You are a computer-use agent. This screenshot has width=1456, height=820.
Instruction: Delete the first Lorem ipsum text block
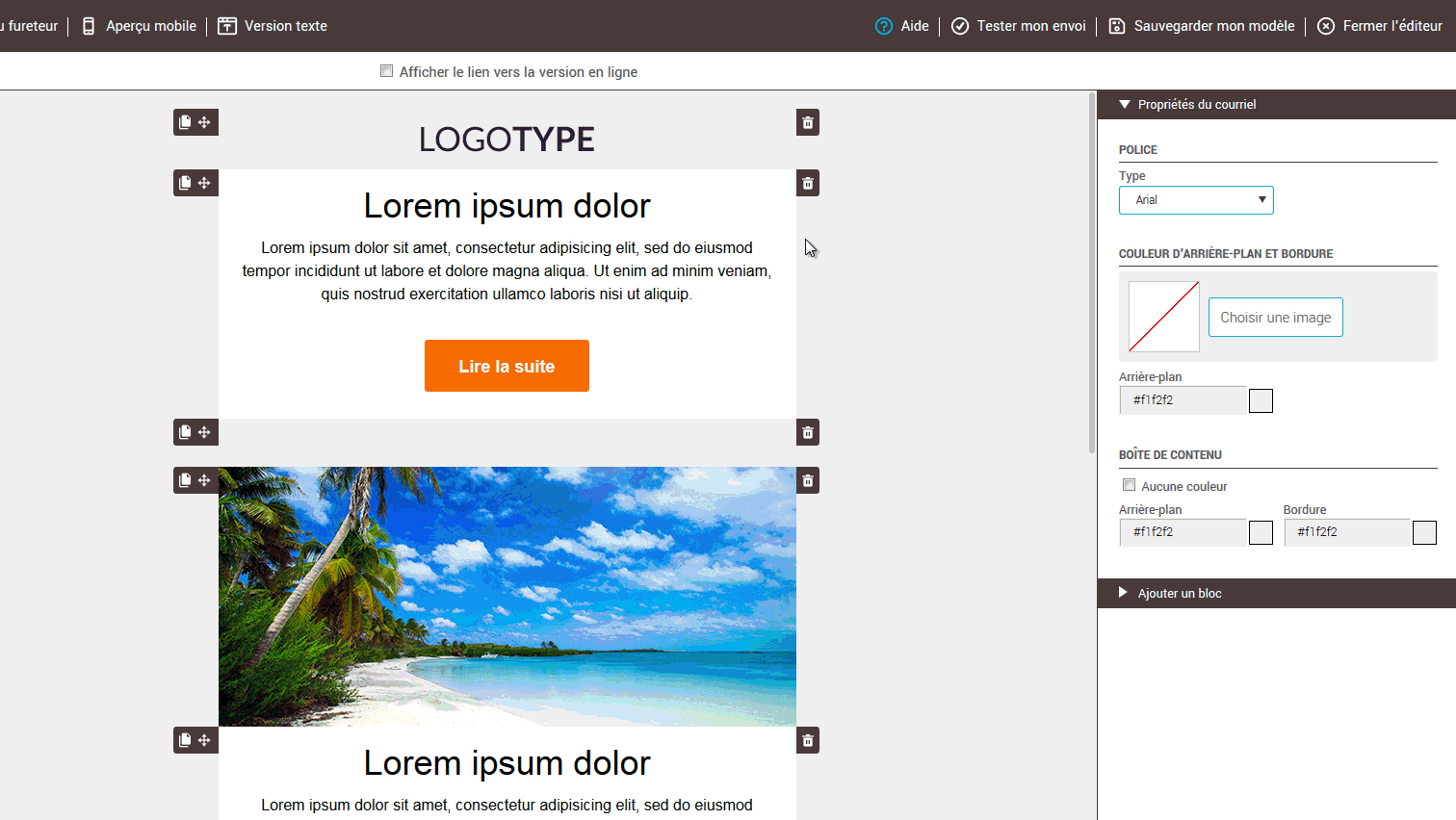click(808, 183)
